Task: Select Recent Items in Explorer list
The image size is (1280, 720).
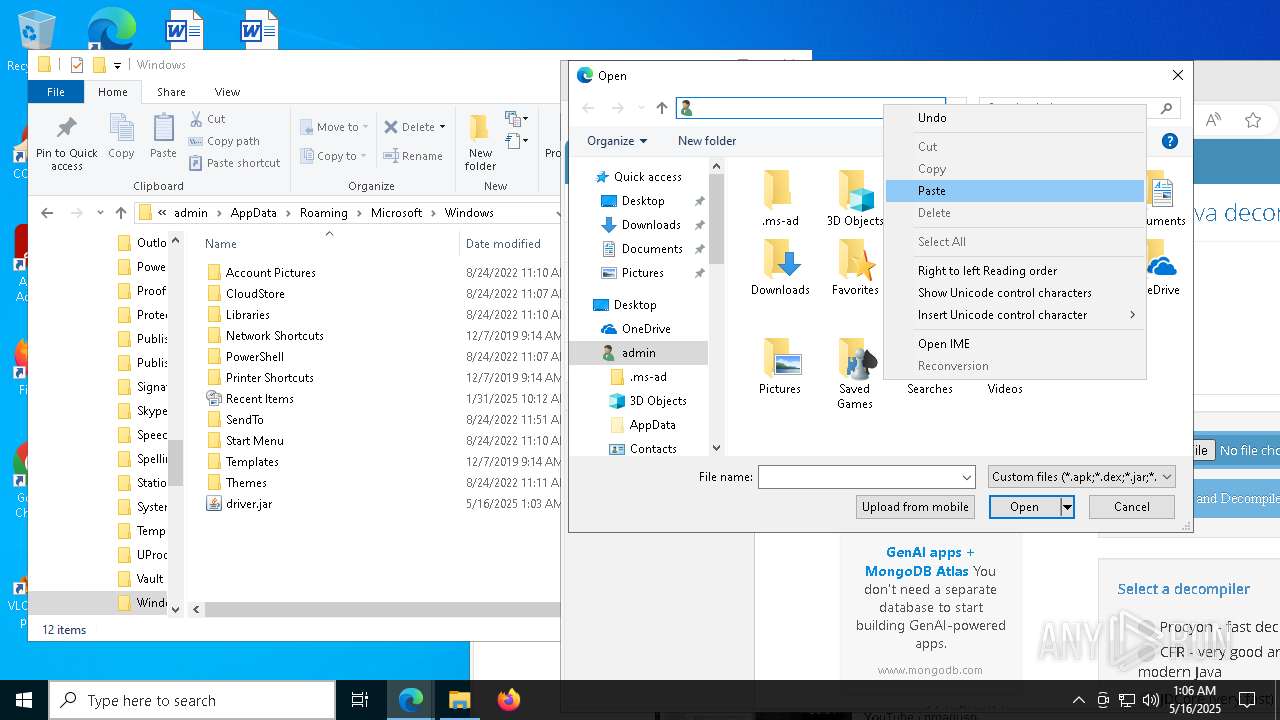Action: (250, 399)
